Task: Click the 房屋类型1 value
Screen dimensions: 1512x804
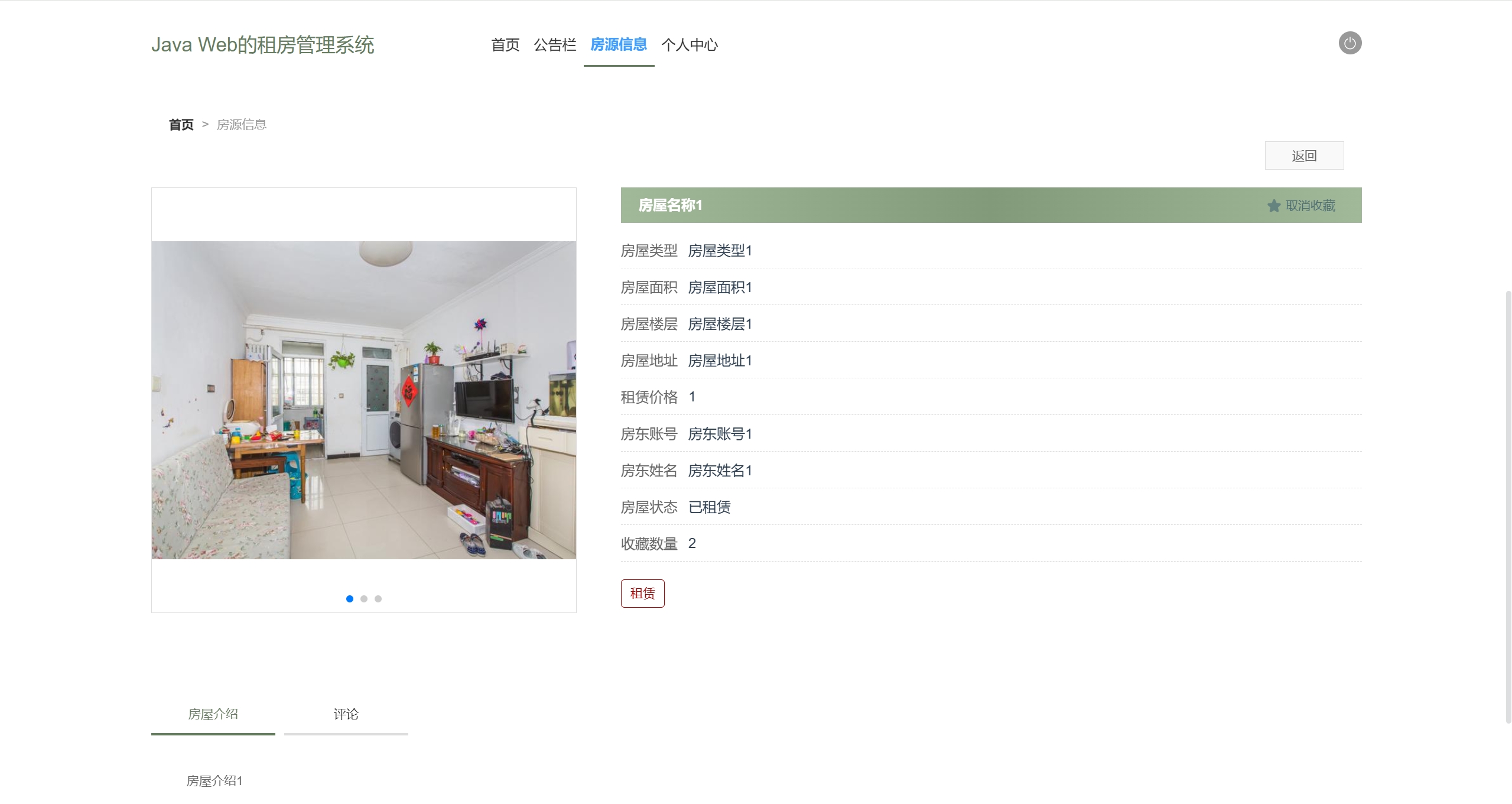Action: [720, 251]
